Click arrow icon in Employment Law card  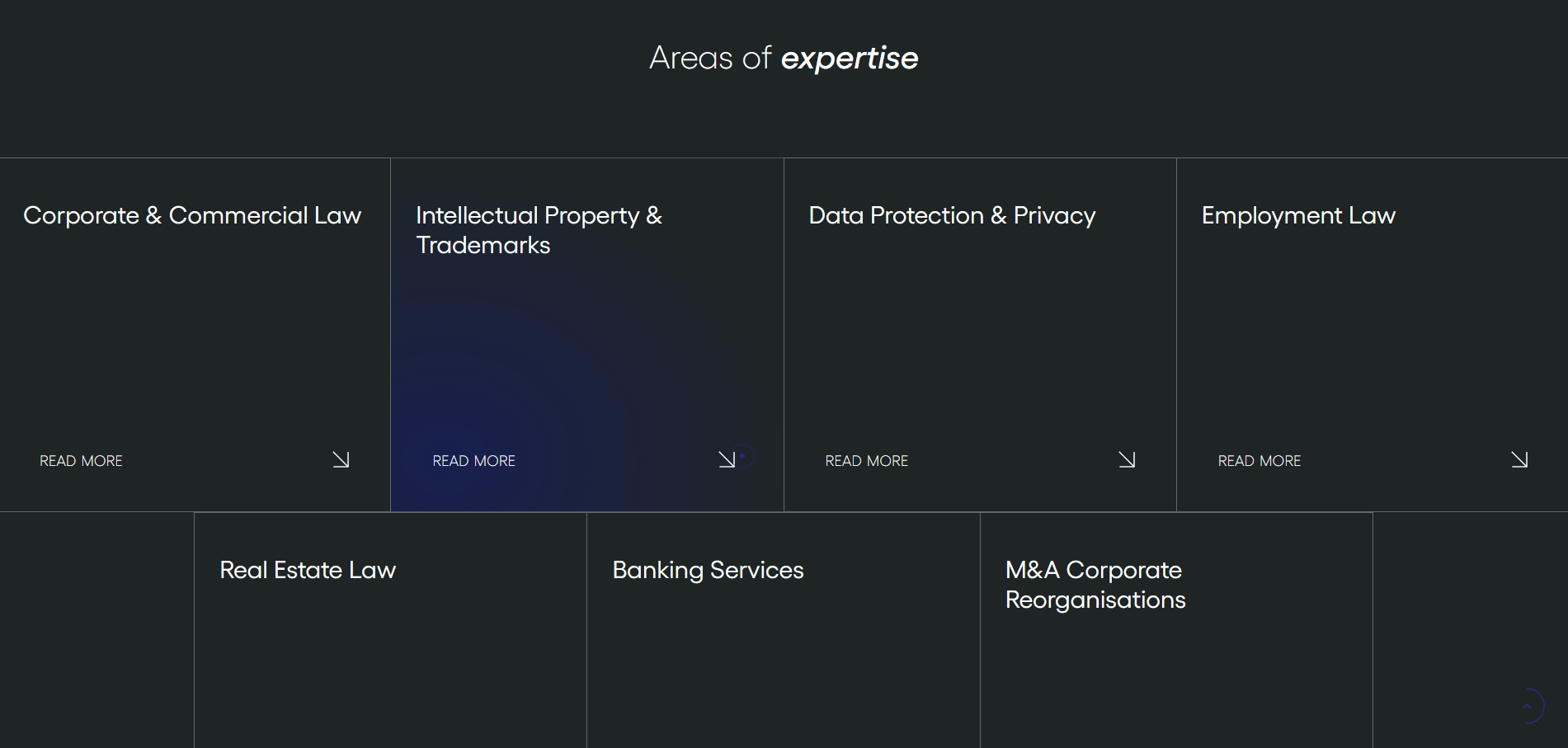tap(1519, 459)
